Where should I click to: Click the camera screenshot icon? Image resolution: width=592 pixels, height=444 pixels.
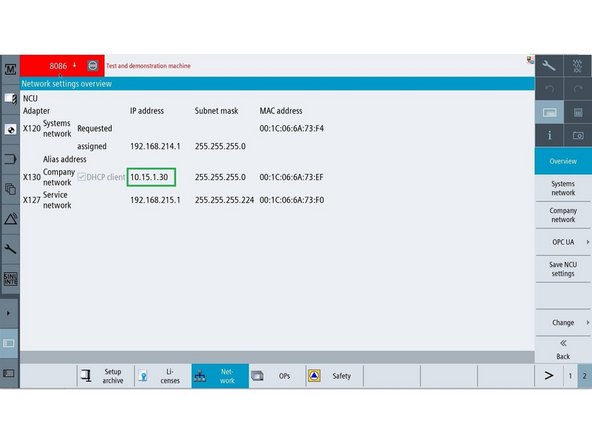578,135
